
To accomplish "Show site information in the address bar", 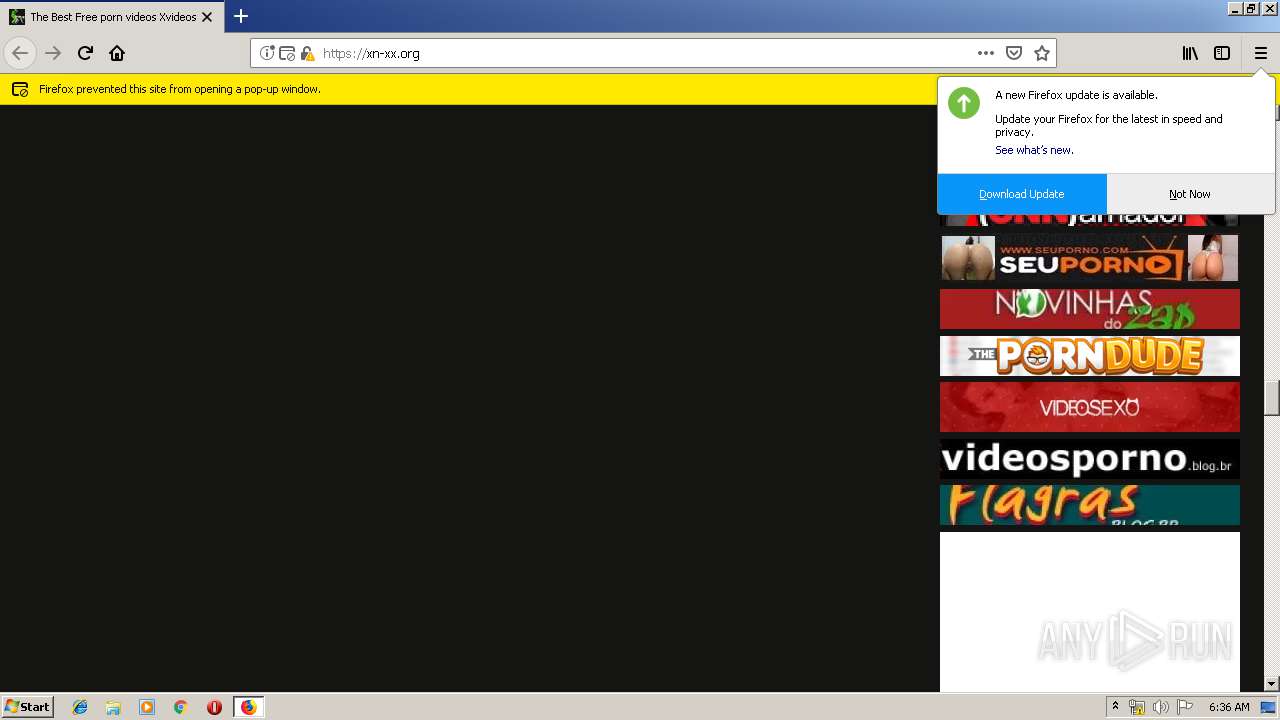I will click(267, 53).
